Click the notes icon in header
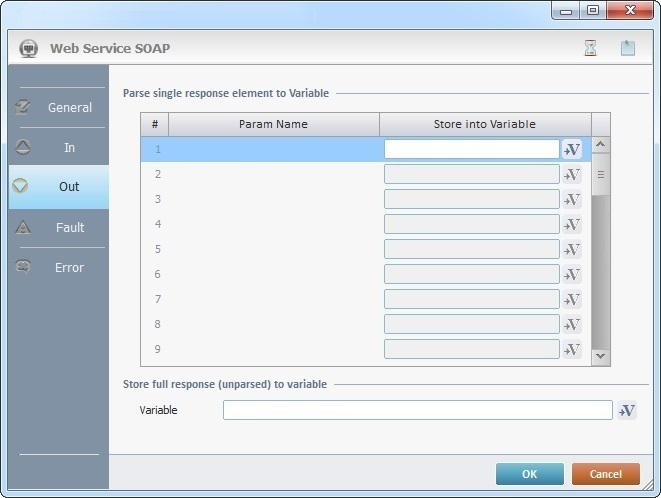 628,48
